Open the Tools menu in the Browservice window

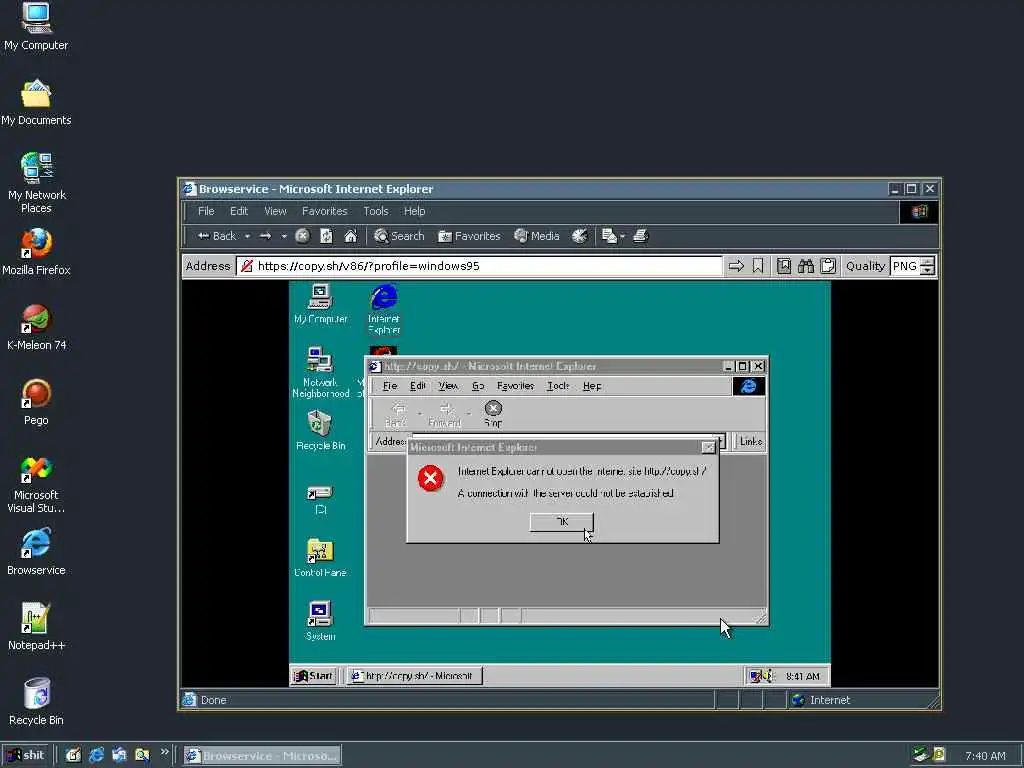(x=376, y=211)
